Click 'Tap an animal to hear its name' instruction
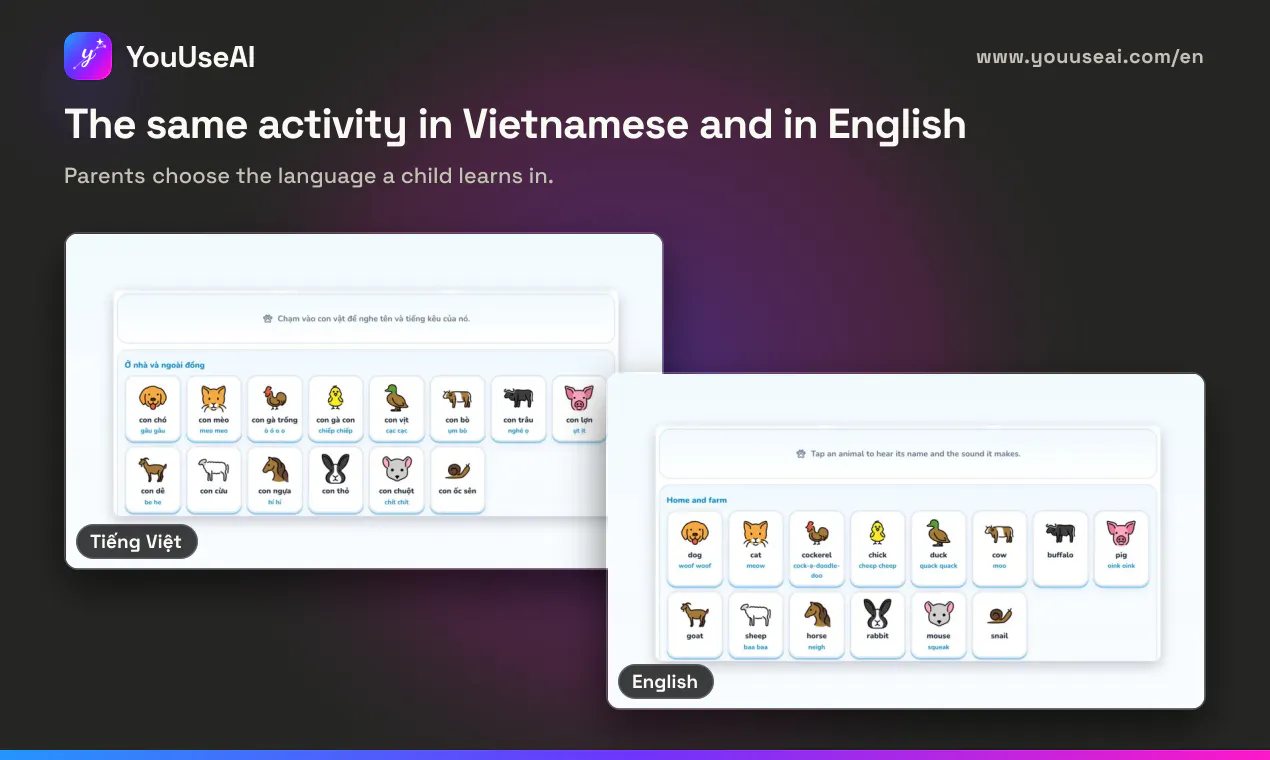This screenshot has width=1270, height=760. [915, 453]
